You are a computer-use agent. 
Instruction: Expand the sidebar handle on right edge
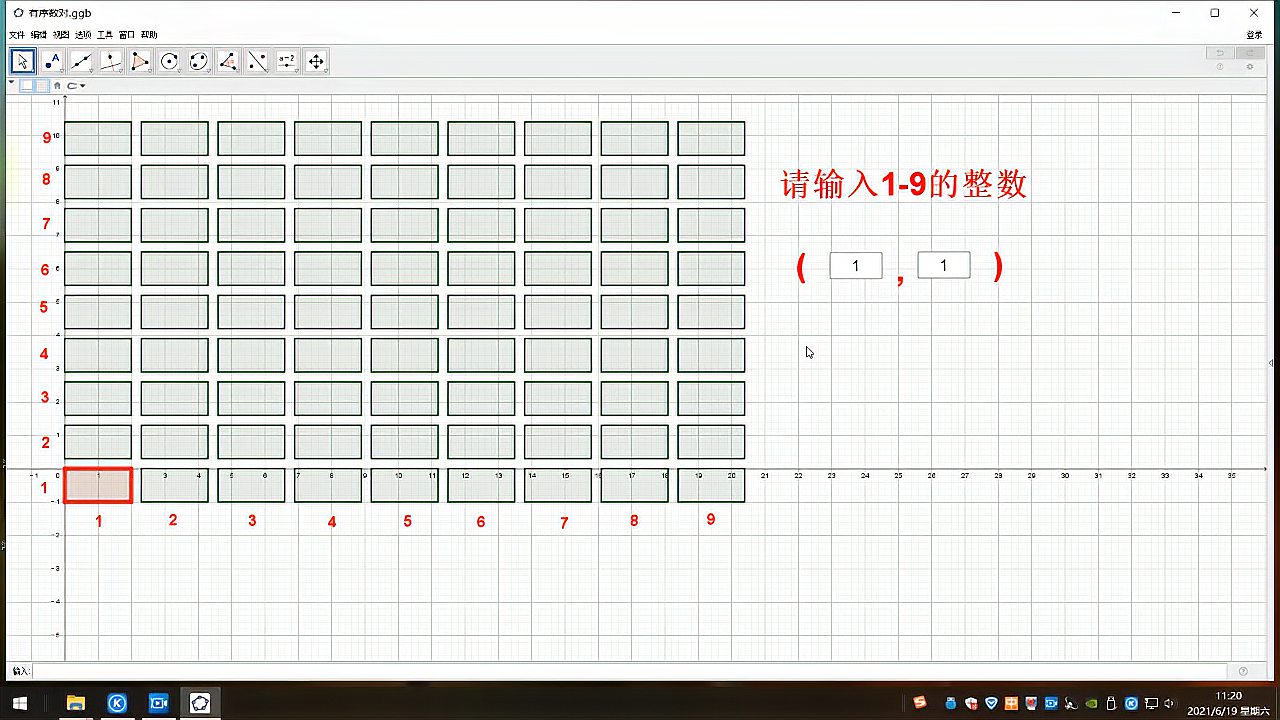coord(1272,363)
